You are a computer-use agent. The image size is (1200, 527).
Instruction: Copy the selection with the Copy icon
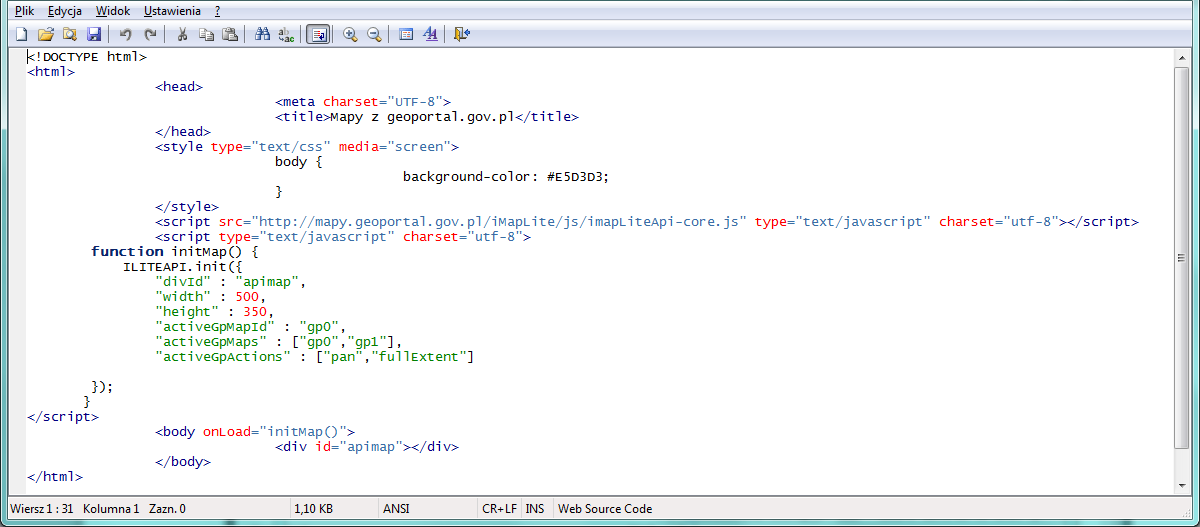pos(205,34)
